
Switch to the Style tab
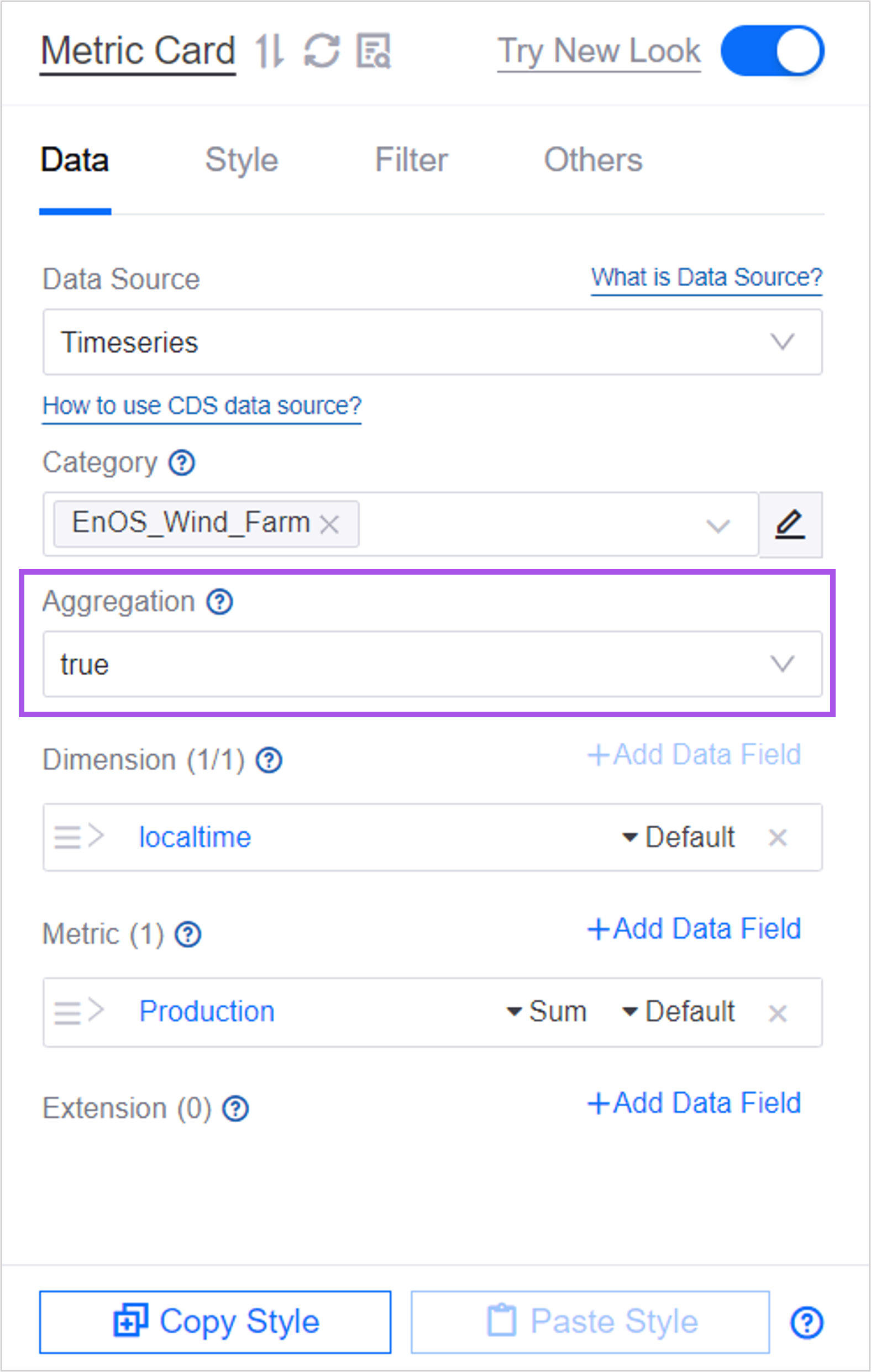coord(242,160)
